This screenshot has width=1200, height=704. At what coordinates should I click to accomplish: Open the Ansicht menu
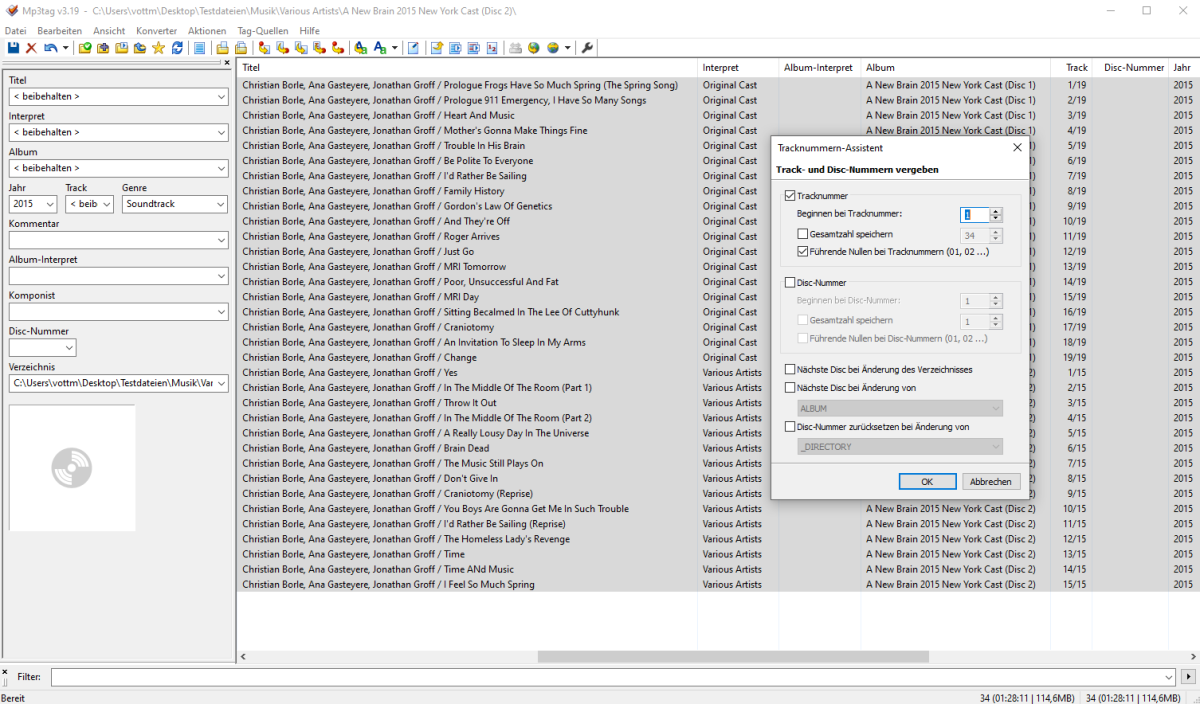[x=109, y=31]
